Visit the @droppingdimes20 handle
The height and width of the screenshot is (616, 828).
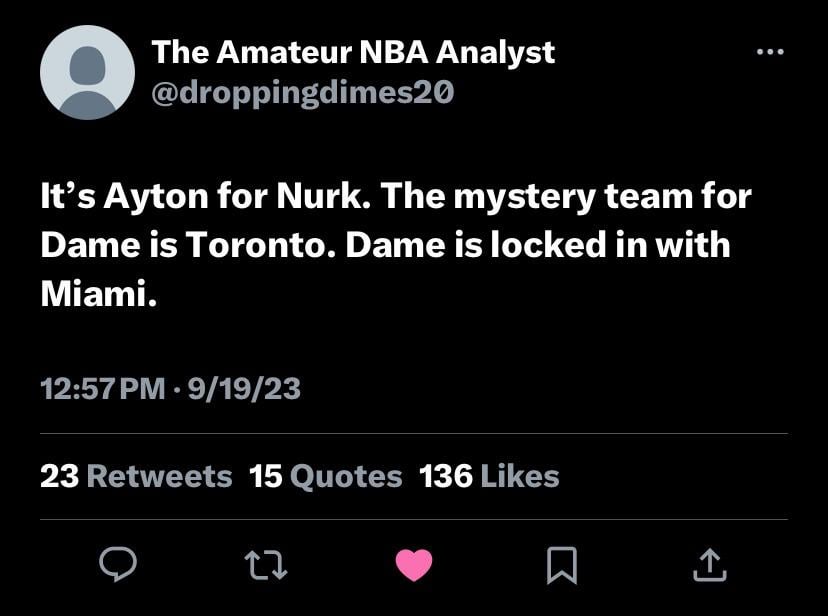[x=302, y=92]
